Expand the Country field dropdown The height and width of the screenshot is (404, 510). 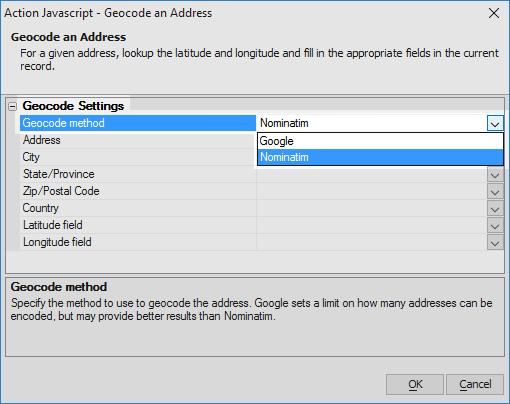tap(495, 208)
